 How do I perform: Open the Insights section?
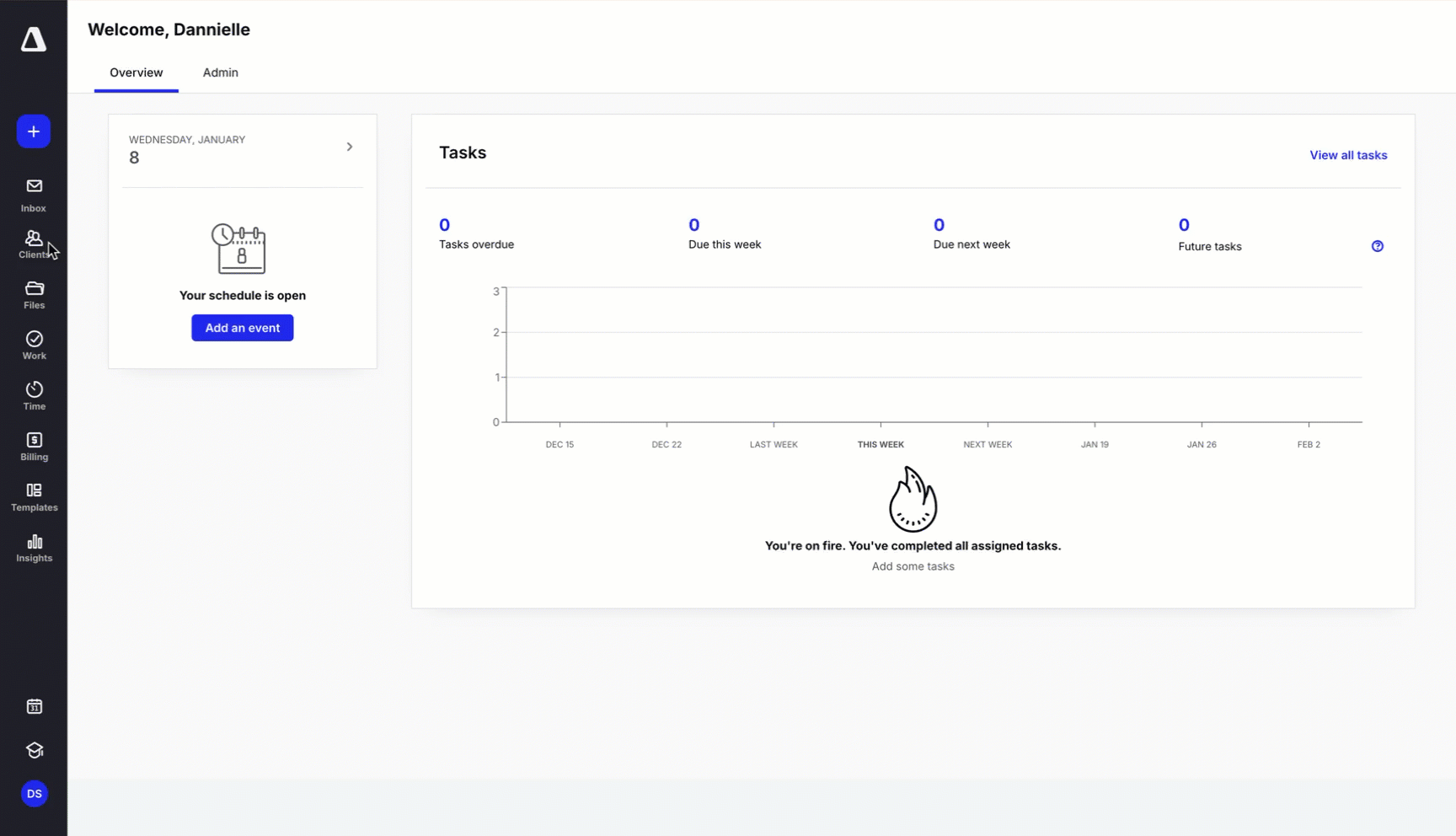34,548
